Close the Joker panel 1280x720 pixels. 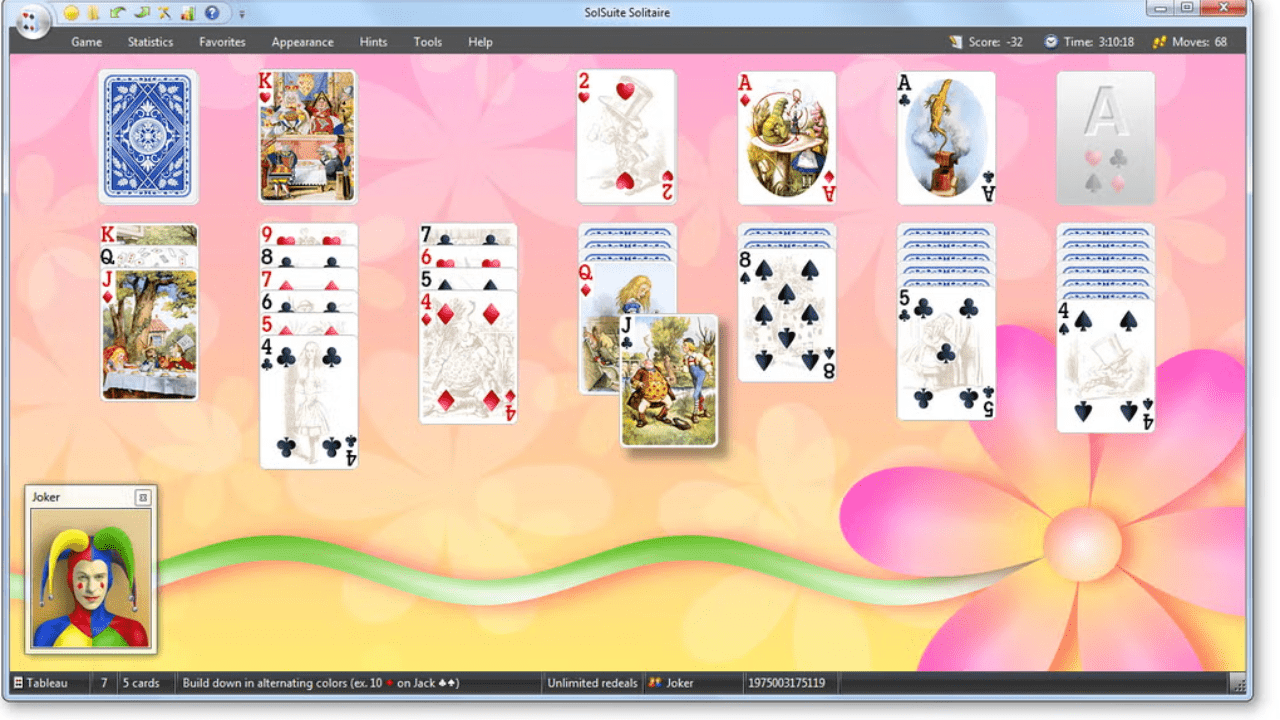(x=142, y=497)
